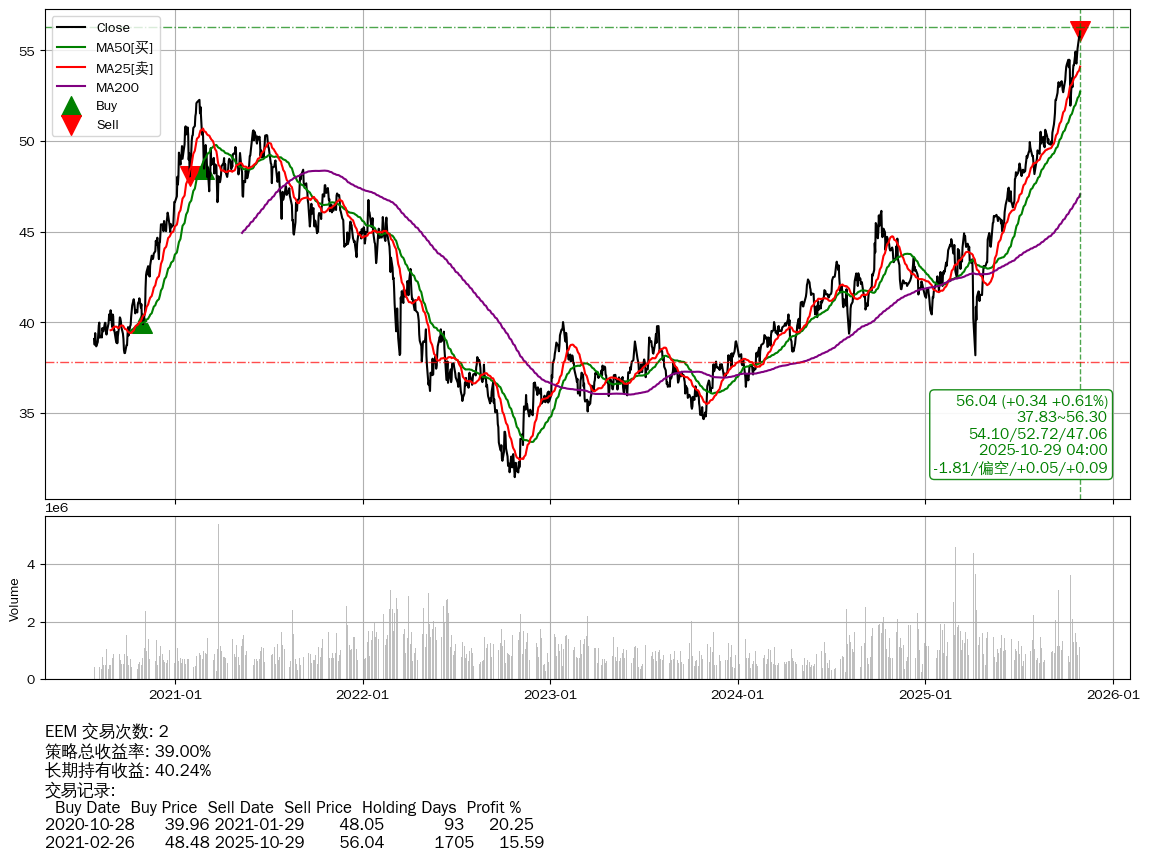Screen dimensions: 1149x860
Task: Click the red Sell marker in early 2021
Action: point(190,176)
